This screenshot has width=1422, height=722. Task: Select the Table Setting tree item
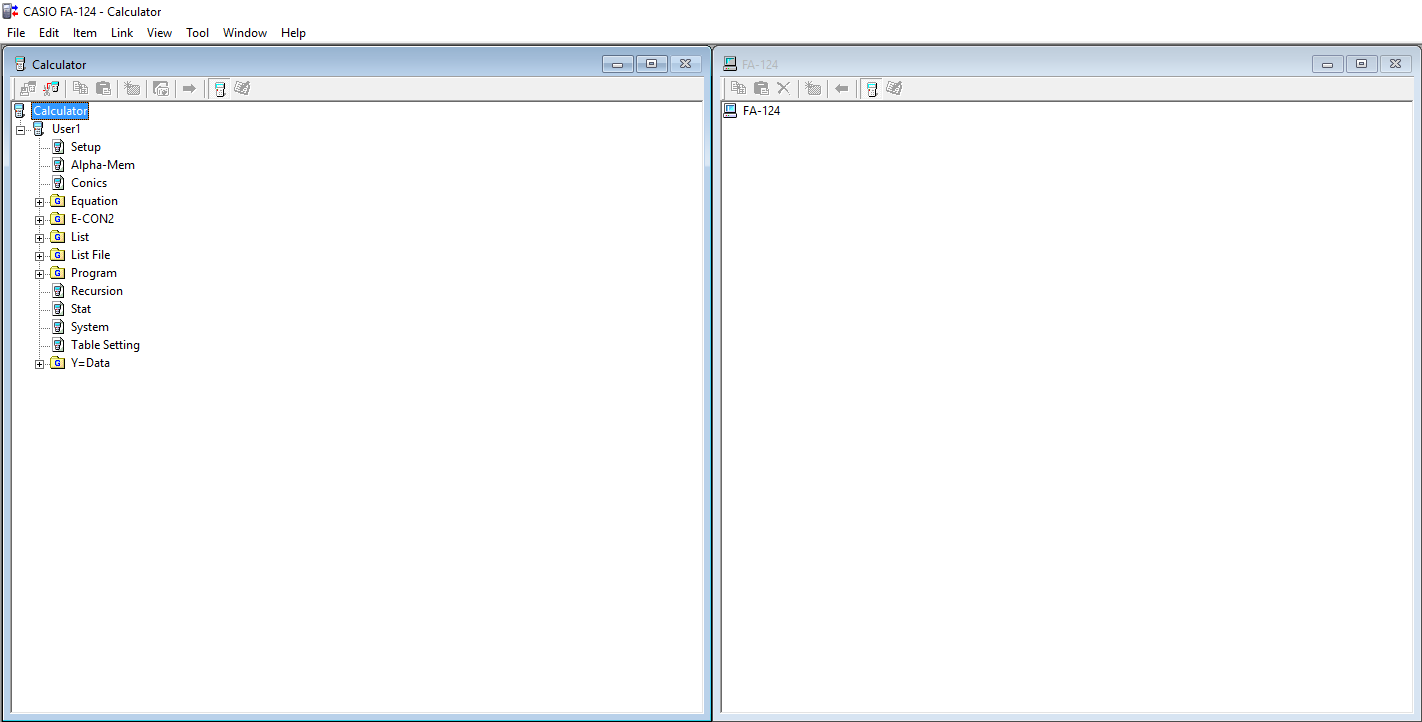coord(105,345)
